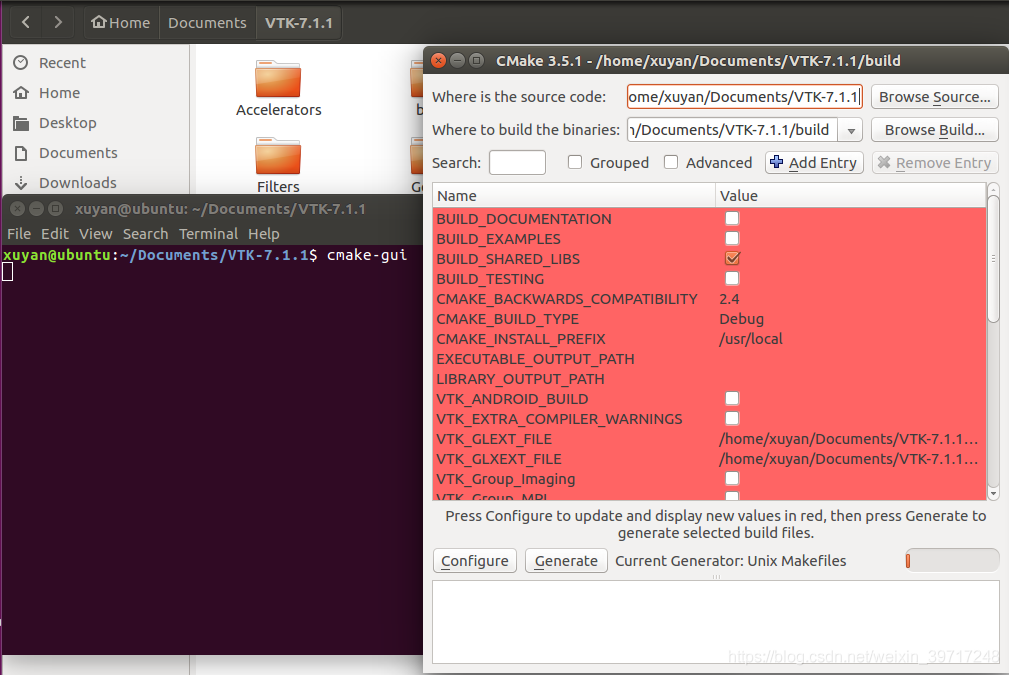The image size is (1009, 675).
Task: Click the Generate button
Action: click(566, 560)
